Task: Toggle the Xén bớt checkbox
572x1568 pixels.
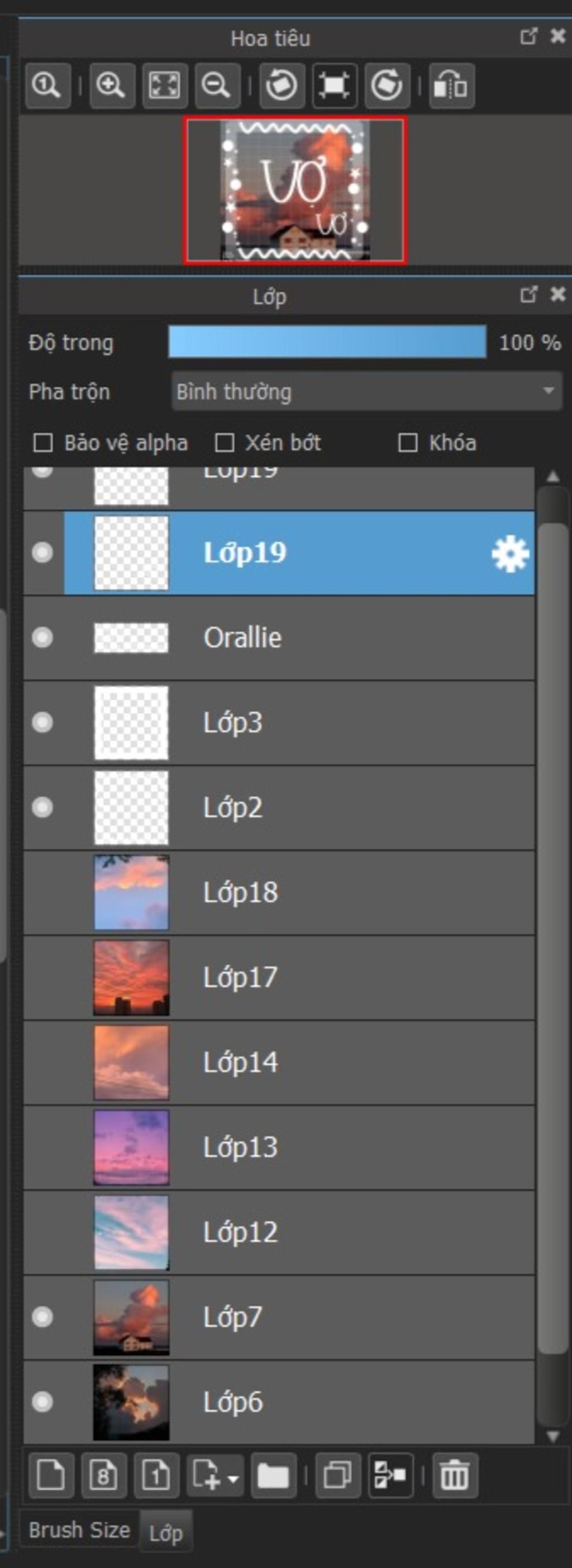Action: tap(225, 443)
